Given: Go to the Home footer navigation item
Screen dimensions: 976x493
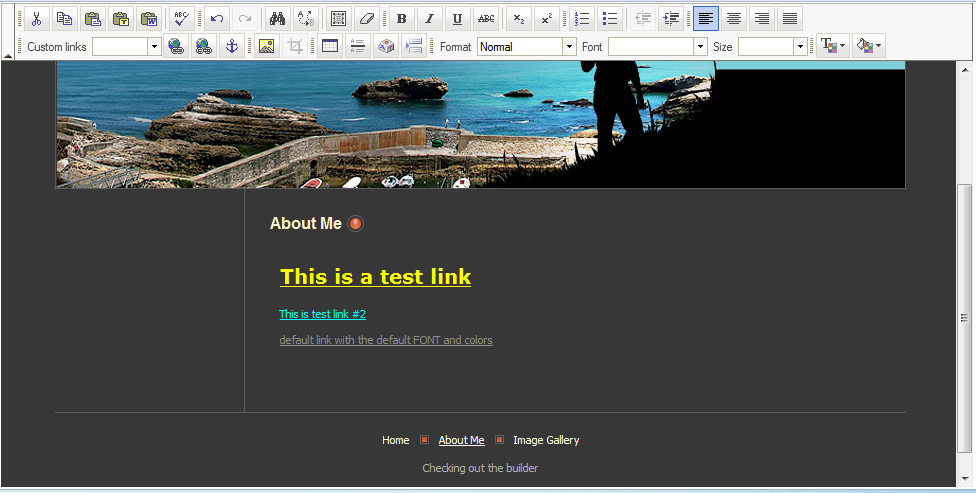Looking at the screenshot, I should click(395, 440).
